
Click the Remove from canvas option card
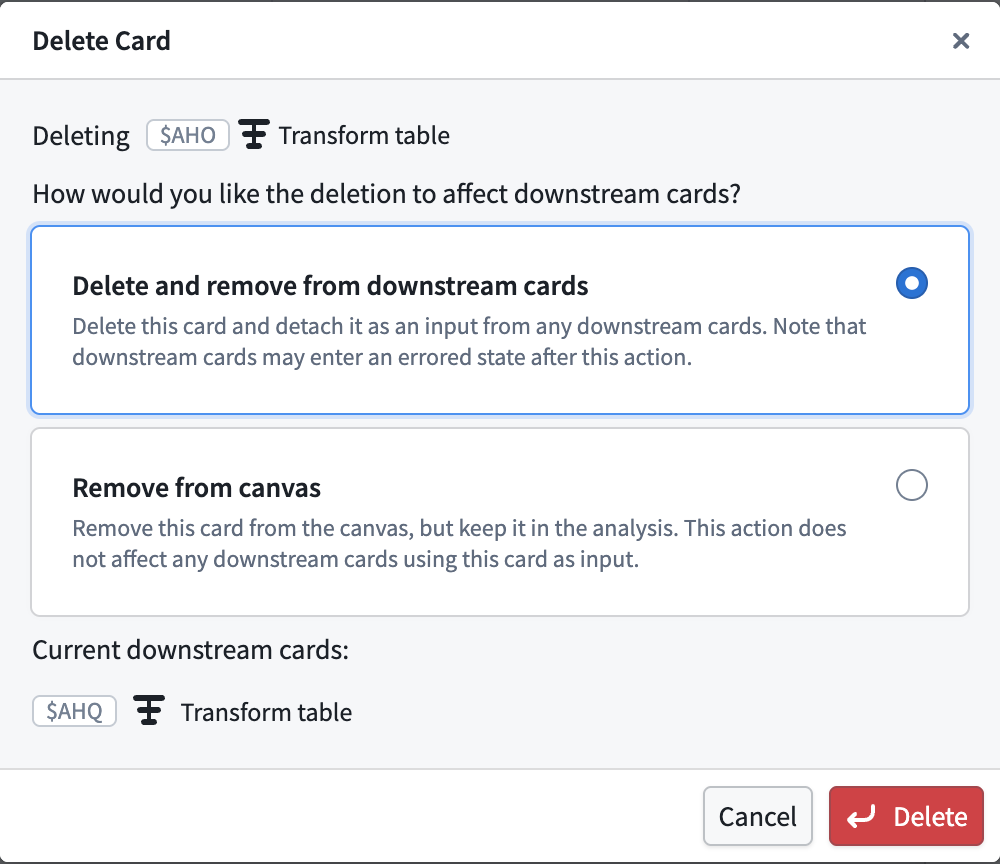click(500, 522)
